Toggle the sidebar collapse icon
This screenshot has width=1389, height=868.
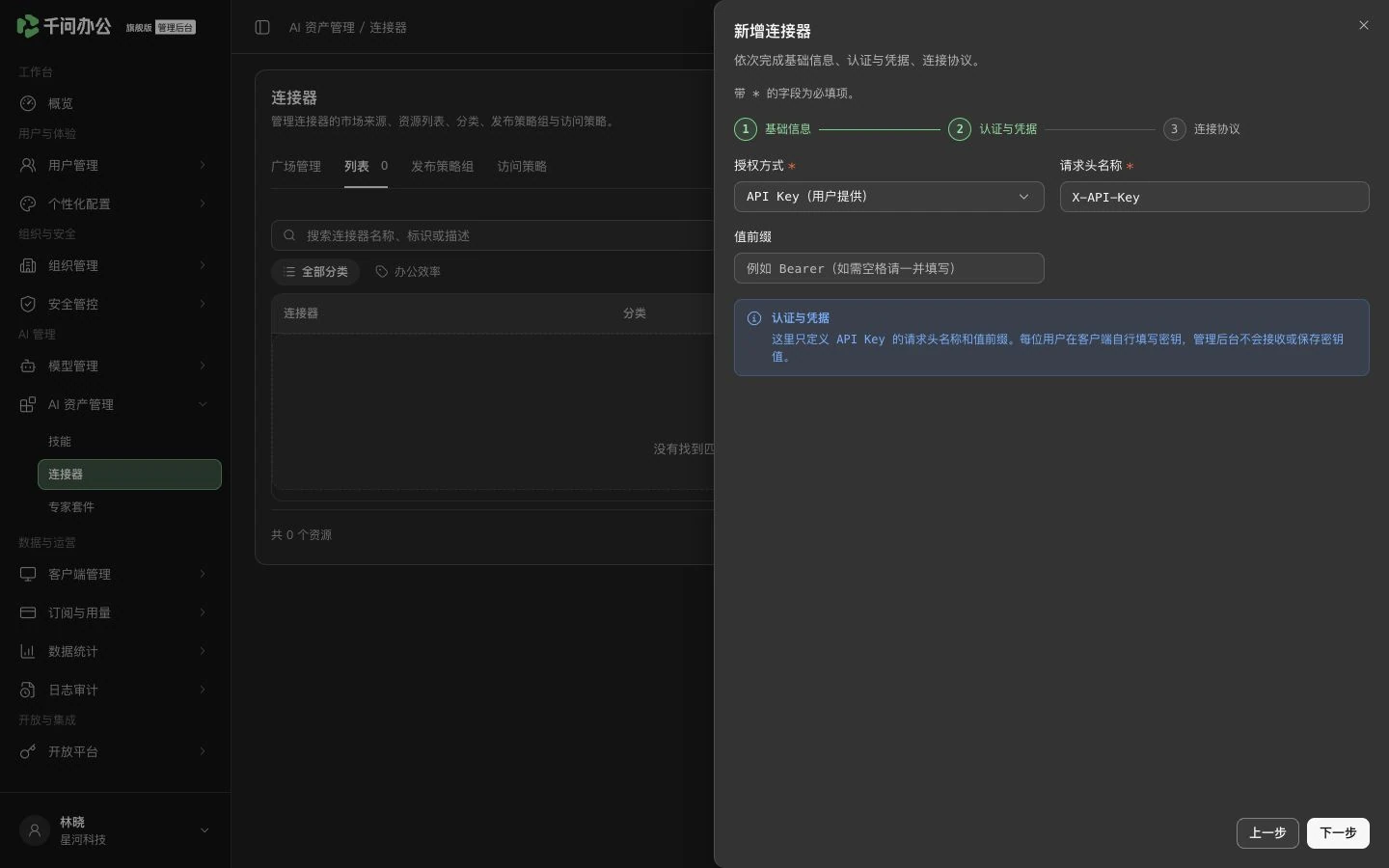[262, 27]
